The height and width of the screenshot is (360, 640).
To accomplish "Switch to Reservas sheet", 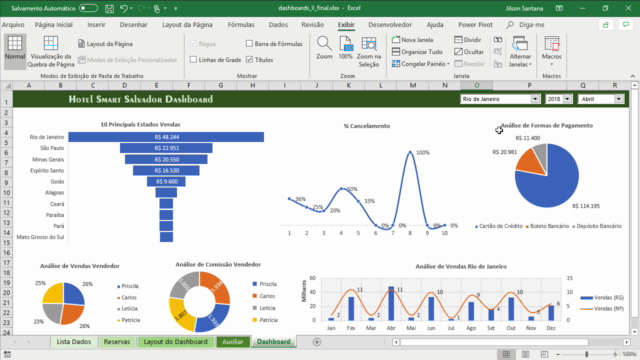I will coord(117,342).
